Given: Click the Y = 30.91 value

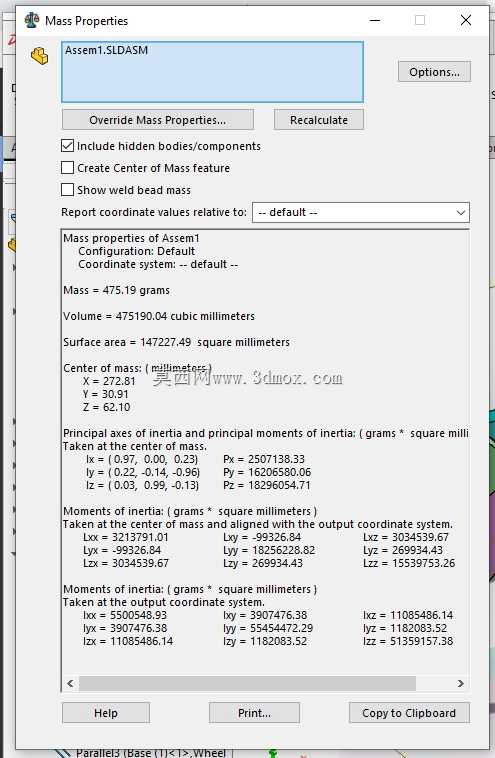Looking at the screenshot, I should 105,394.
